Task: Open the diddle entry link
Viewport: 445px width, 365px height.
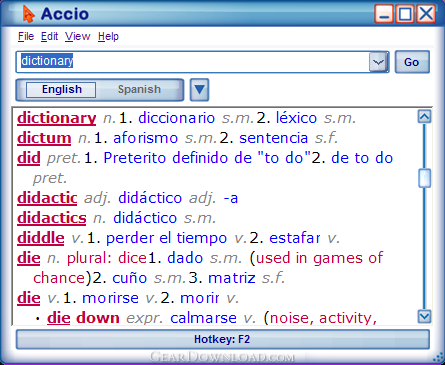Action: pos(41,238)
